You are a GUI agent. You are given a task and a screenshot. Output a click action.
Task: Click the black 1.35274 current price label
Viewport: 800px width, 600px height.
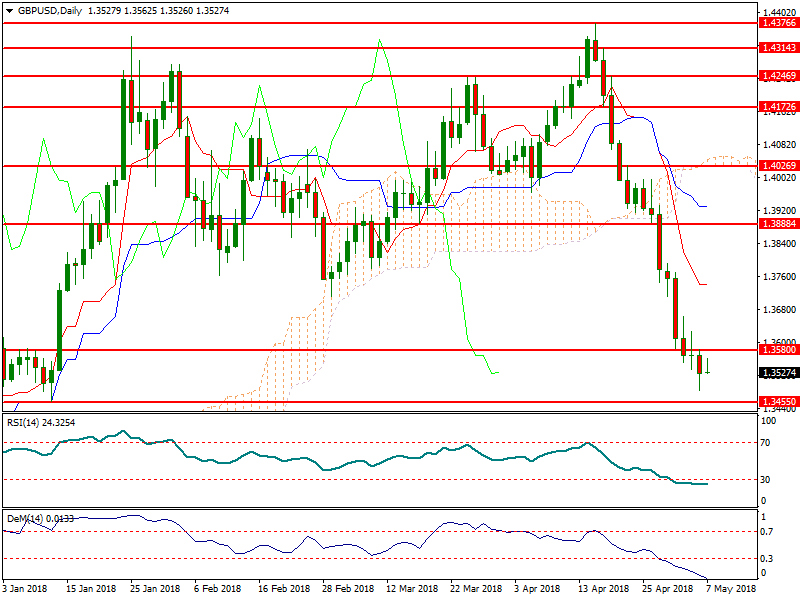click(x=779, y=373)
